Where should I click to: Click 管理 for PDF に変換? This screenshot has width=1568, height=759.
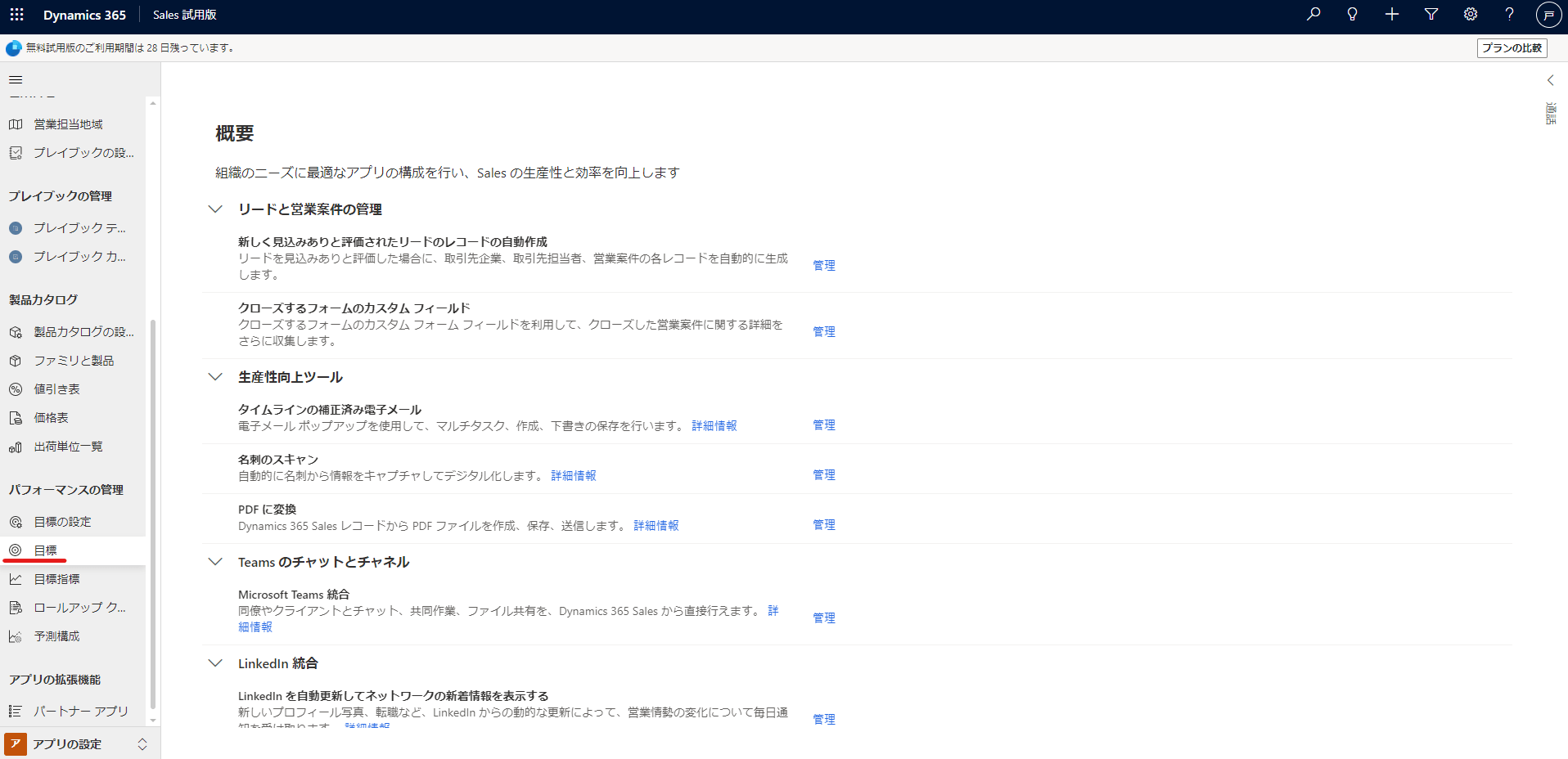(824, 525)
